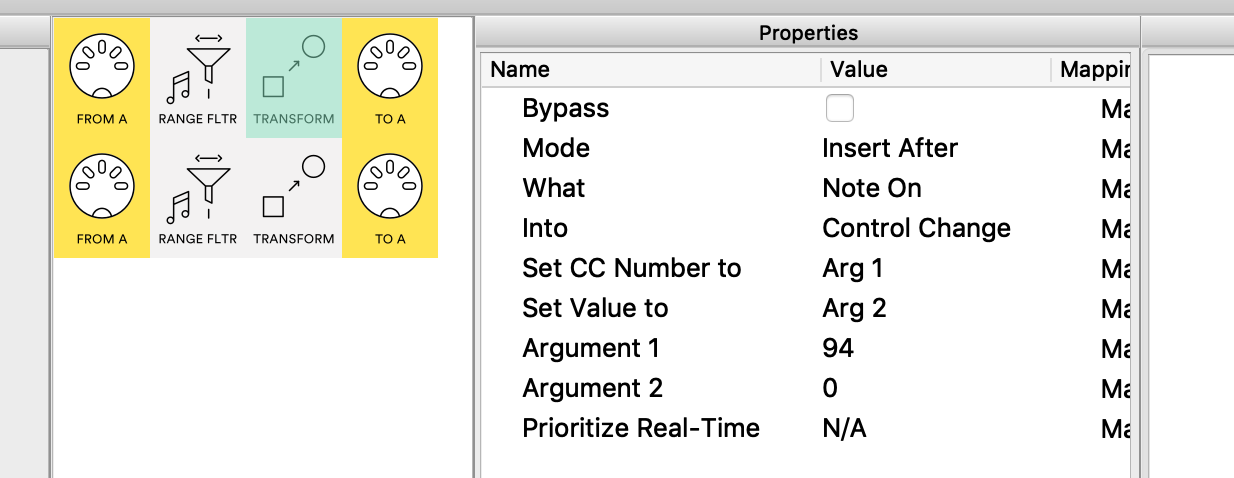Open the Set CC Number to value Arg 1
The height and width of the screenshot is (478, 1234).
(x=853, y=269)
